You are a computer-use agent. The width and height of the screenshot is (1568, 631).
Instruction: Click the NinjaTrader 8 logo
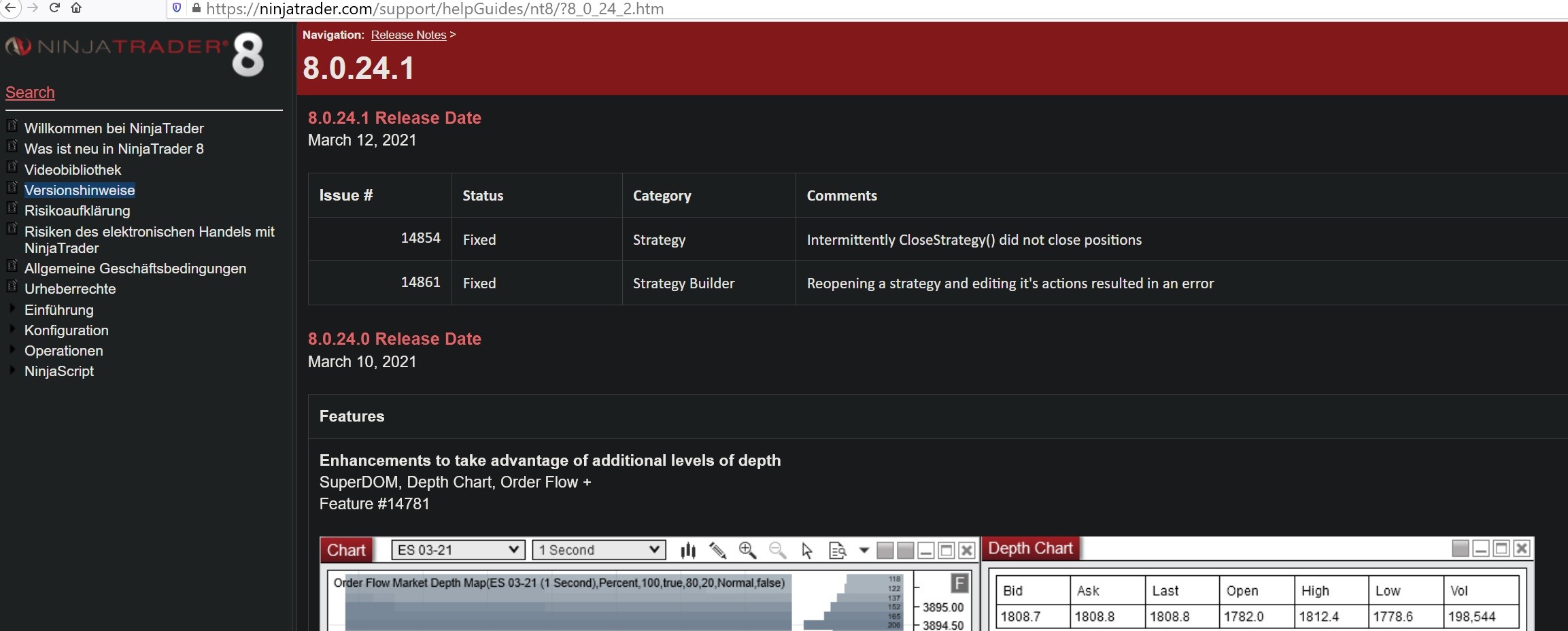135,54
